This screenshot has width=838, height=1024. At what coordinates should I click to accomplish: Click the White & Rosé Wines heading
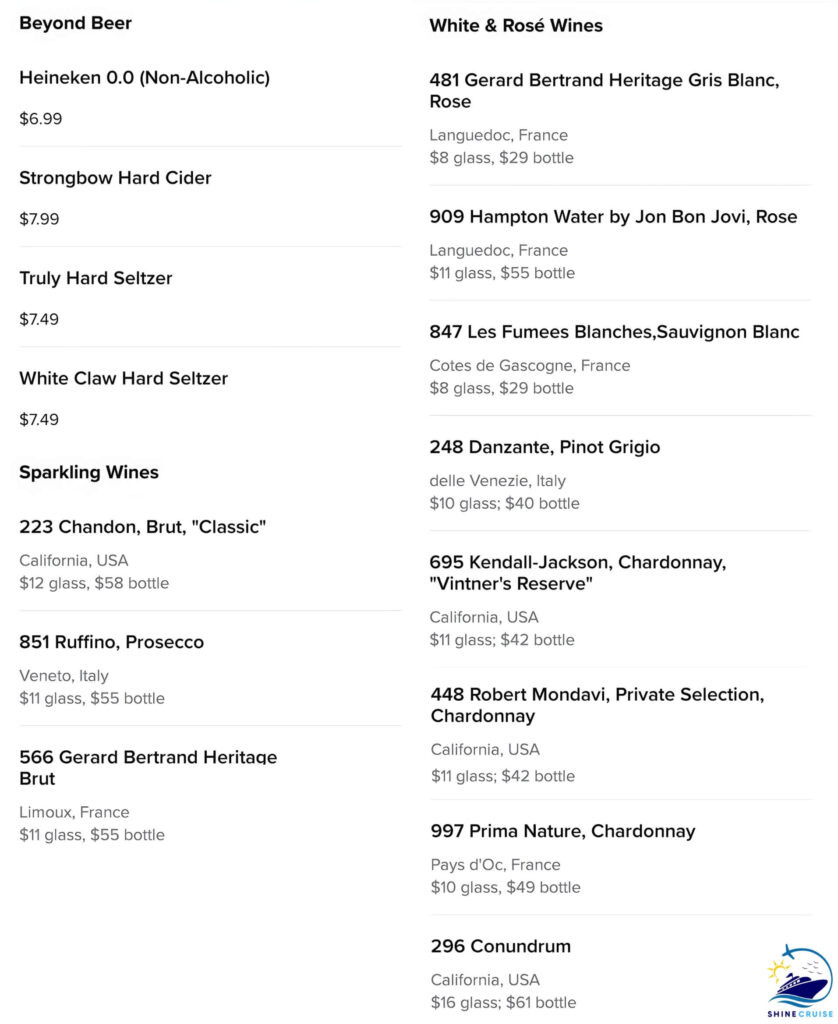(x=516, y=25)
